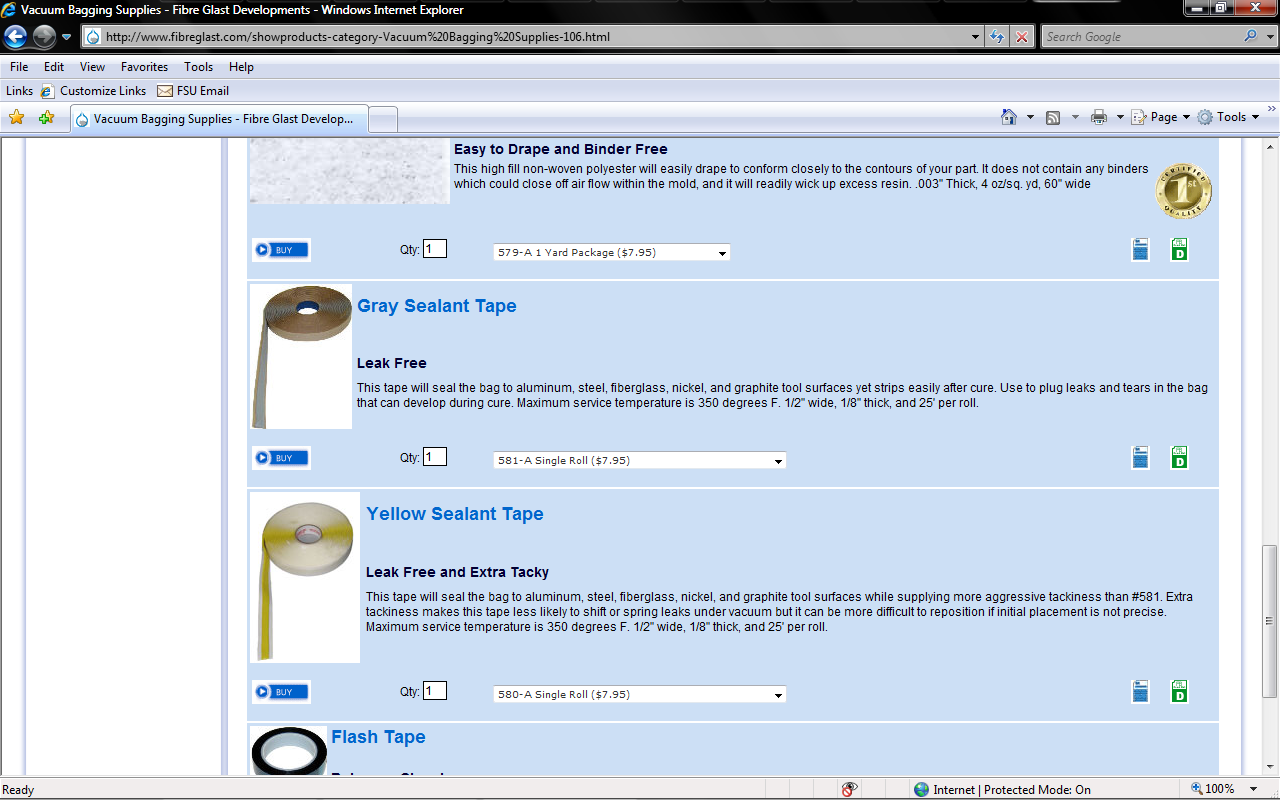Screen dimensions: 1280x800
Task: Click the Home icon in the command bar
Action: 1009,117
